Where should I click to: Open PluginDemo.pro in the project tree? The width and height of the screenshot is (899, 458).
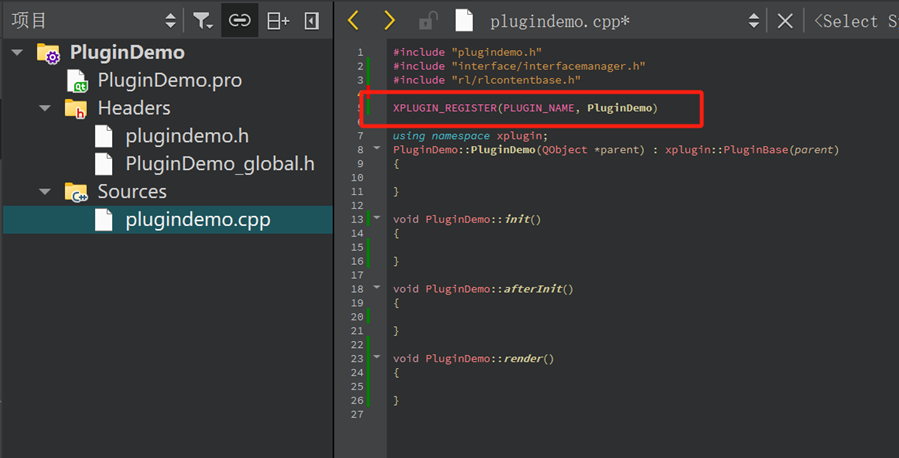[x=169, y=80]
